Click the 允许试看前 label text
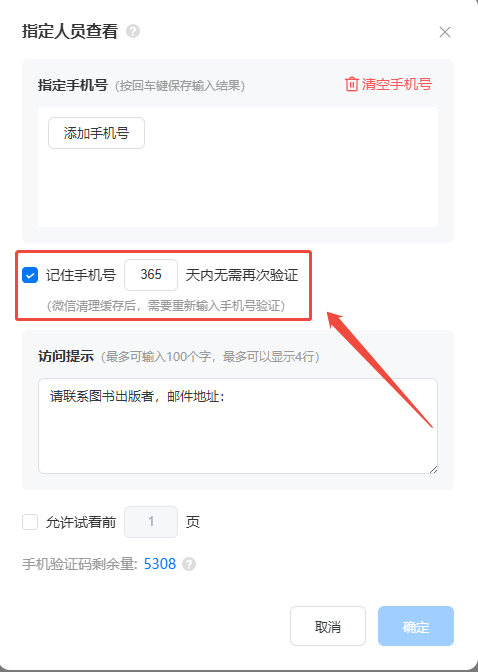The width and height of the screenshot is (478, 672). click(81, 522)
